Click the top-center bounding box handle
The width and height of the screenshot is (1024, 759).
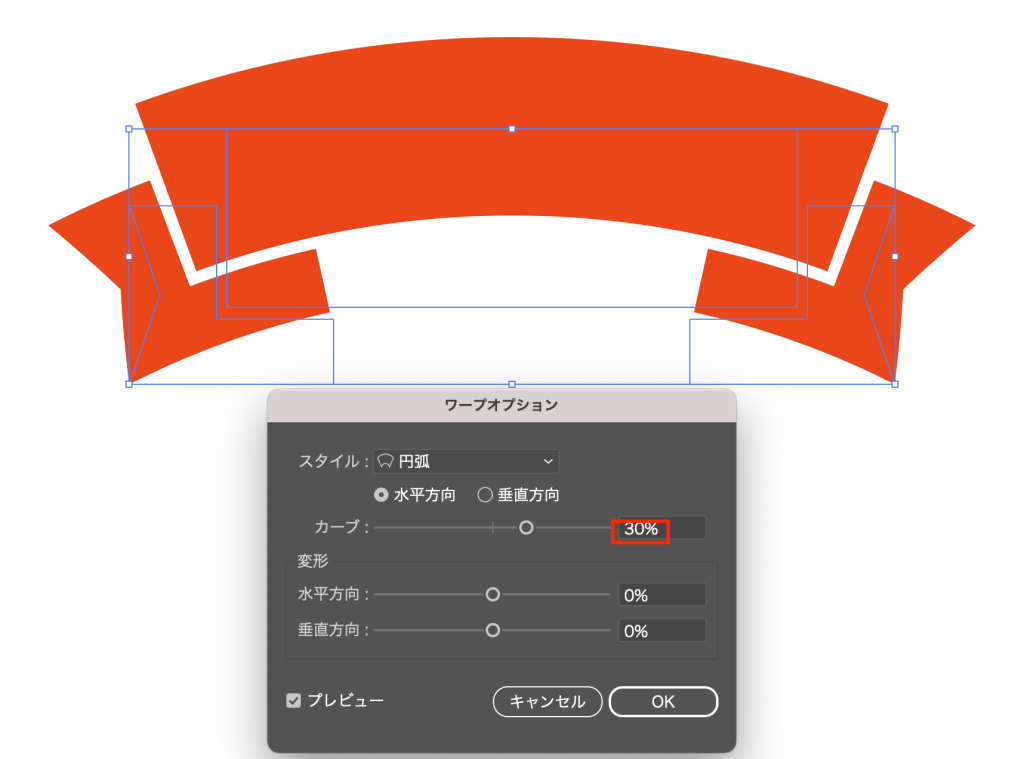(x=512, y=129)
